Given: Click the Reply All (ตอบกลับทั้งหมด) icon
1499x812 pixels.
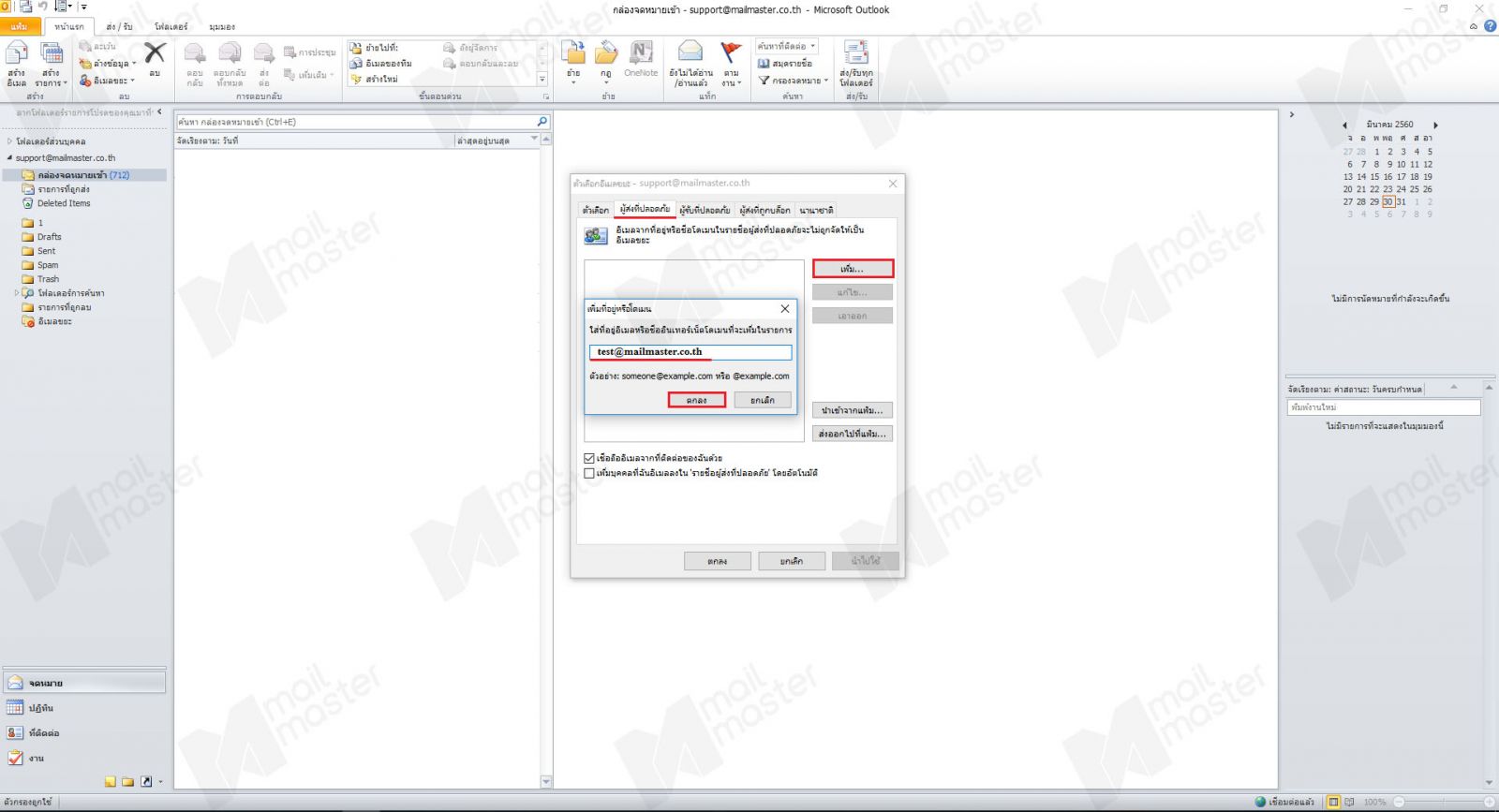Looking at the screenshot, I should tap(230, 53).
